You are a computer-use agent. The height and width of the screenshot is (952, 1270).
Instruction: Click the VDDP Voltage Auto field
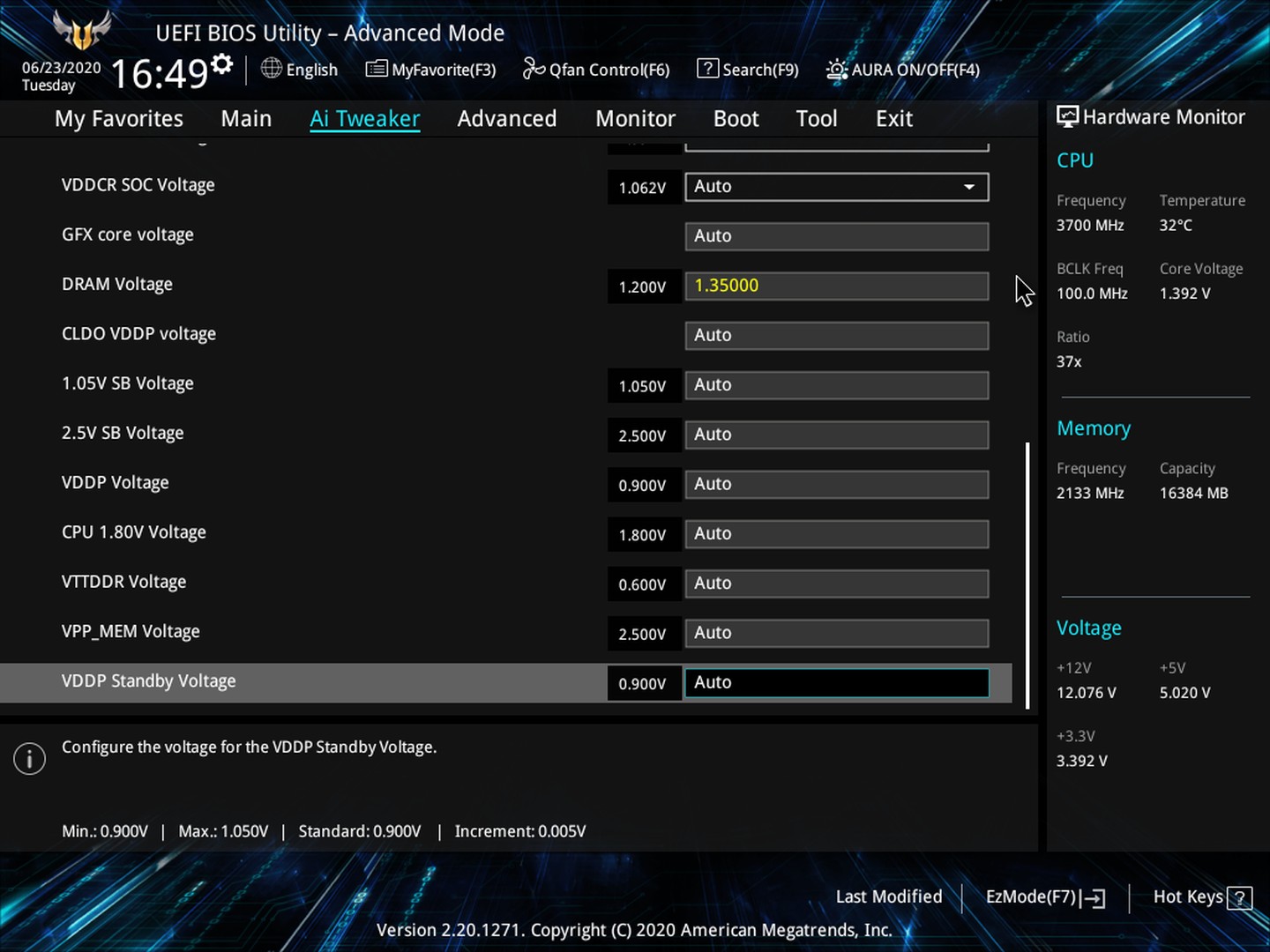pyautogui.click(x=836, y=484)
